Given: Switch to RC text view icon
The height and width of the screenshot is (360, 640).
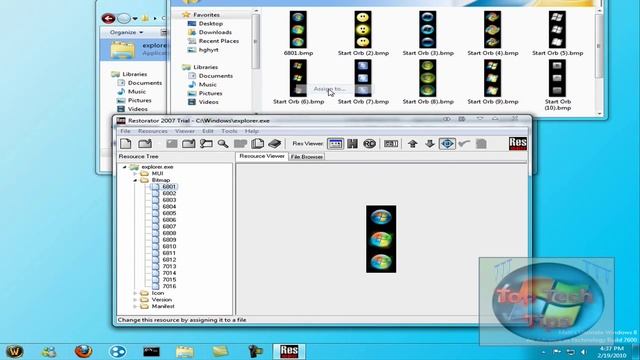Looking at the screenshot, I should tap(369, 144).
